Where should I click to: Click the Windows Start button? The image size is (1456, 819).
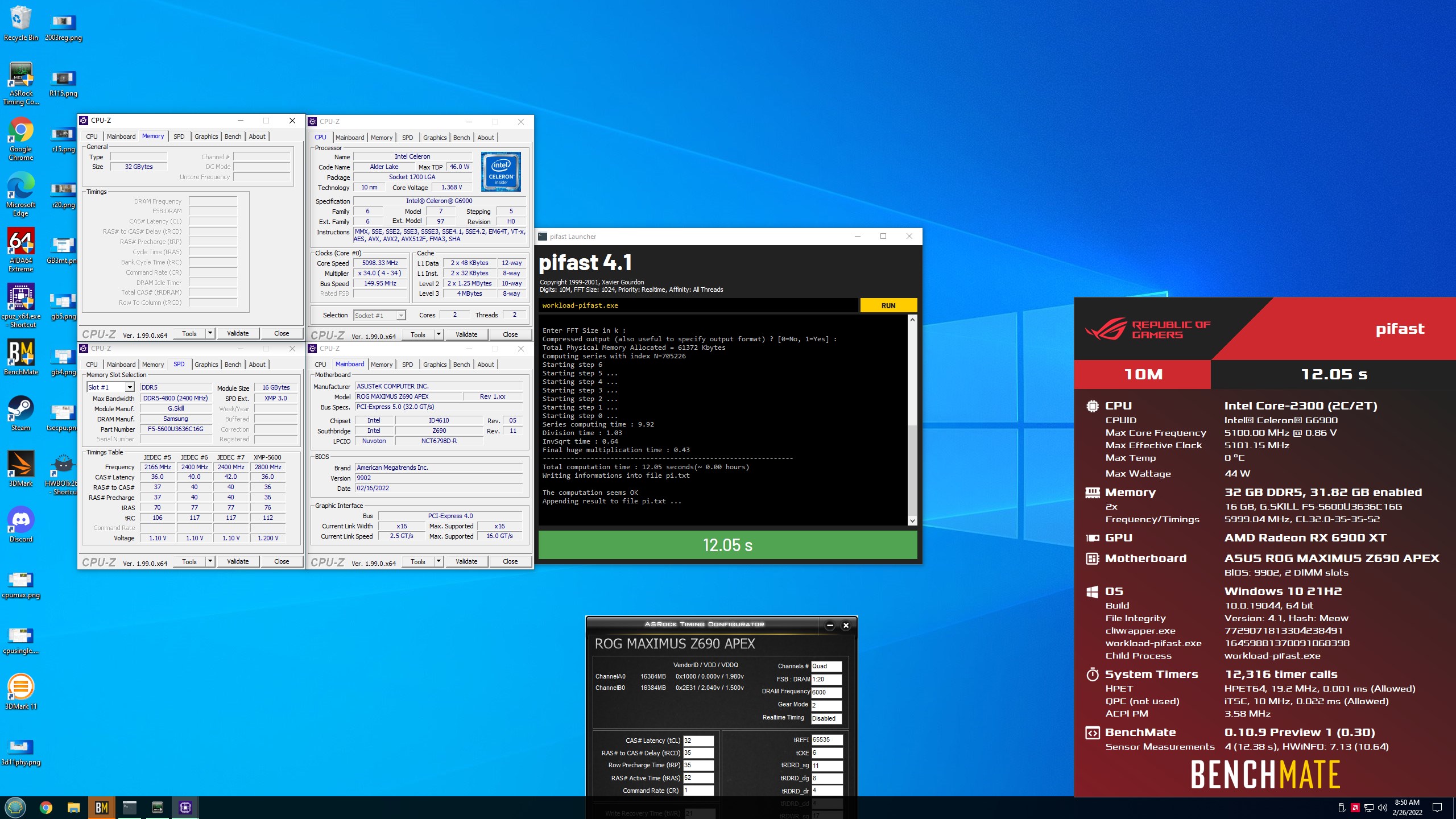15,807
